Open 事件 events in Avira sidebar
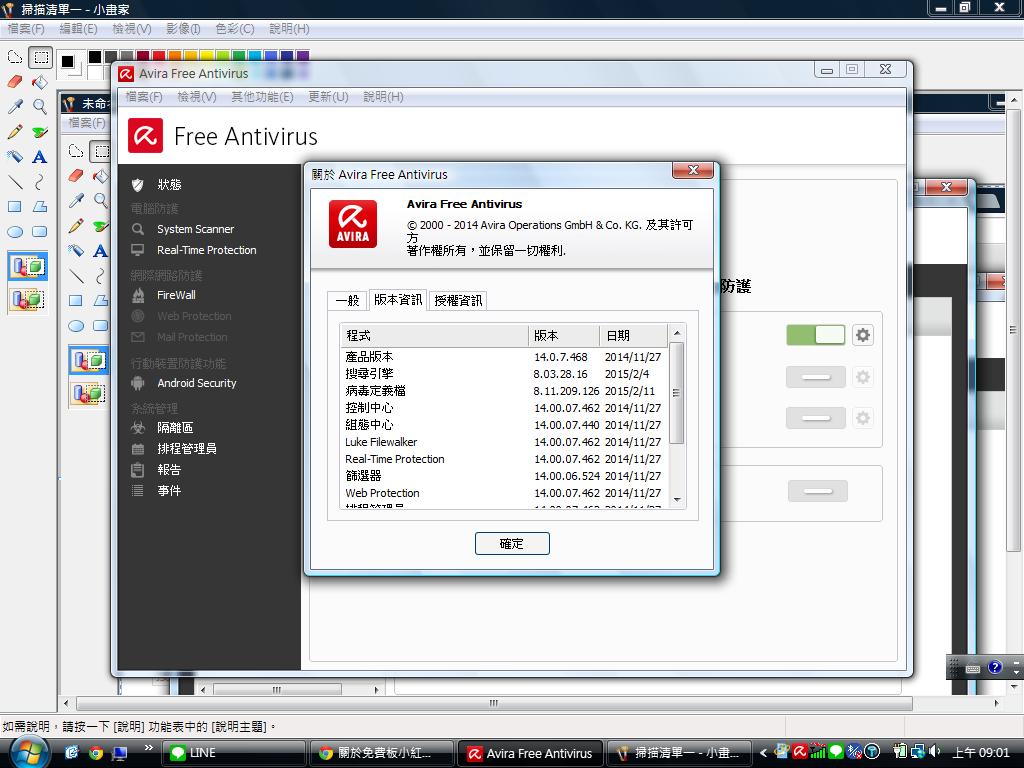 tap(168, 490)
